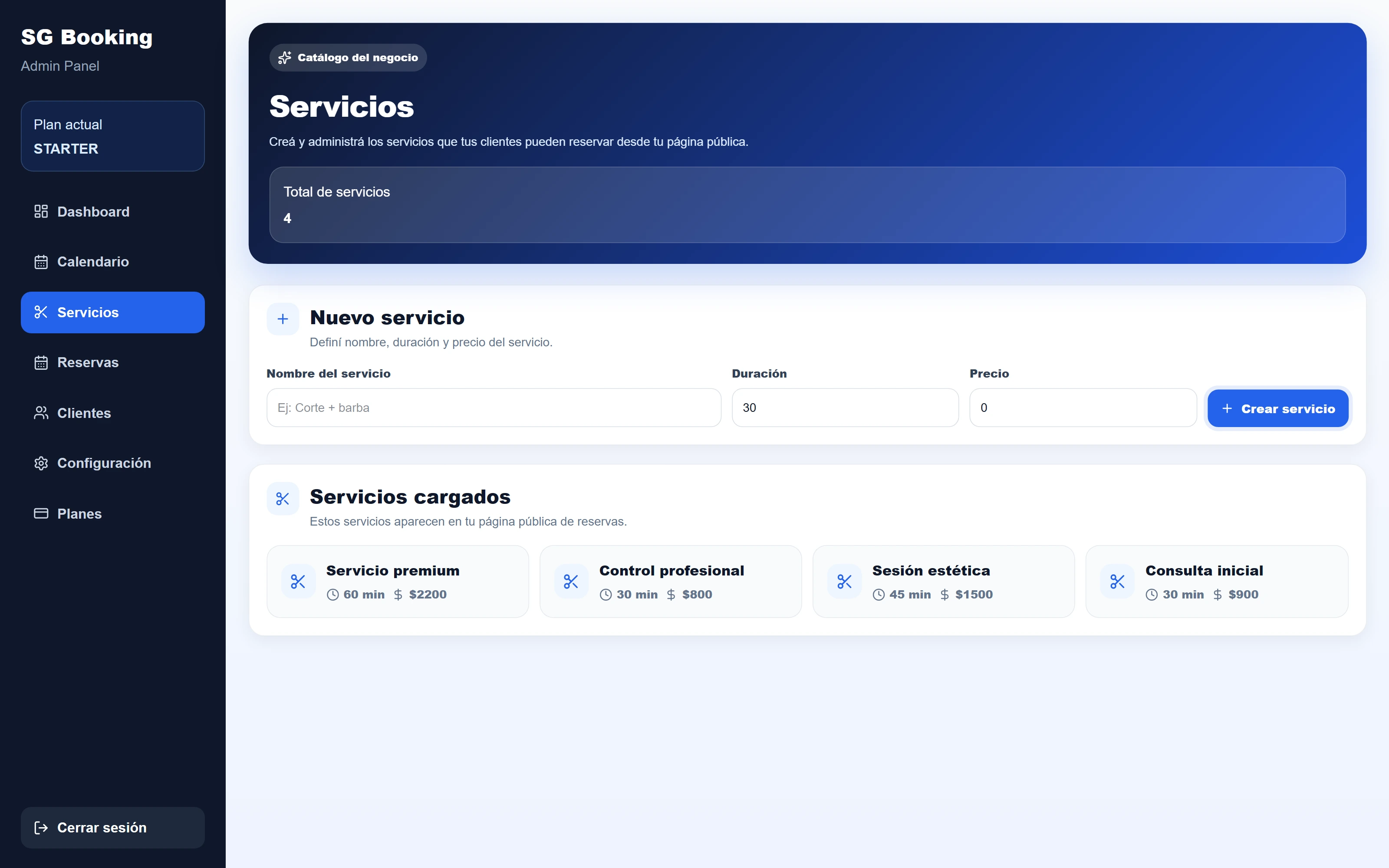The width and height of the screenshot is (1389, 868).
Task: Click the clock icon on Servicio premium card
Action: tap(333, 595)
